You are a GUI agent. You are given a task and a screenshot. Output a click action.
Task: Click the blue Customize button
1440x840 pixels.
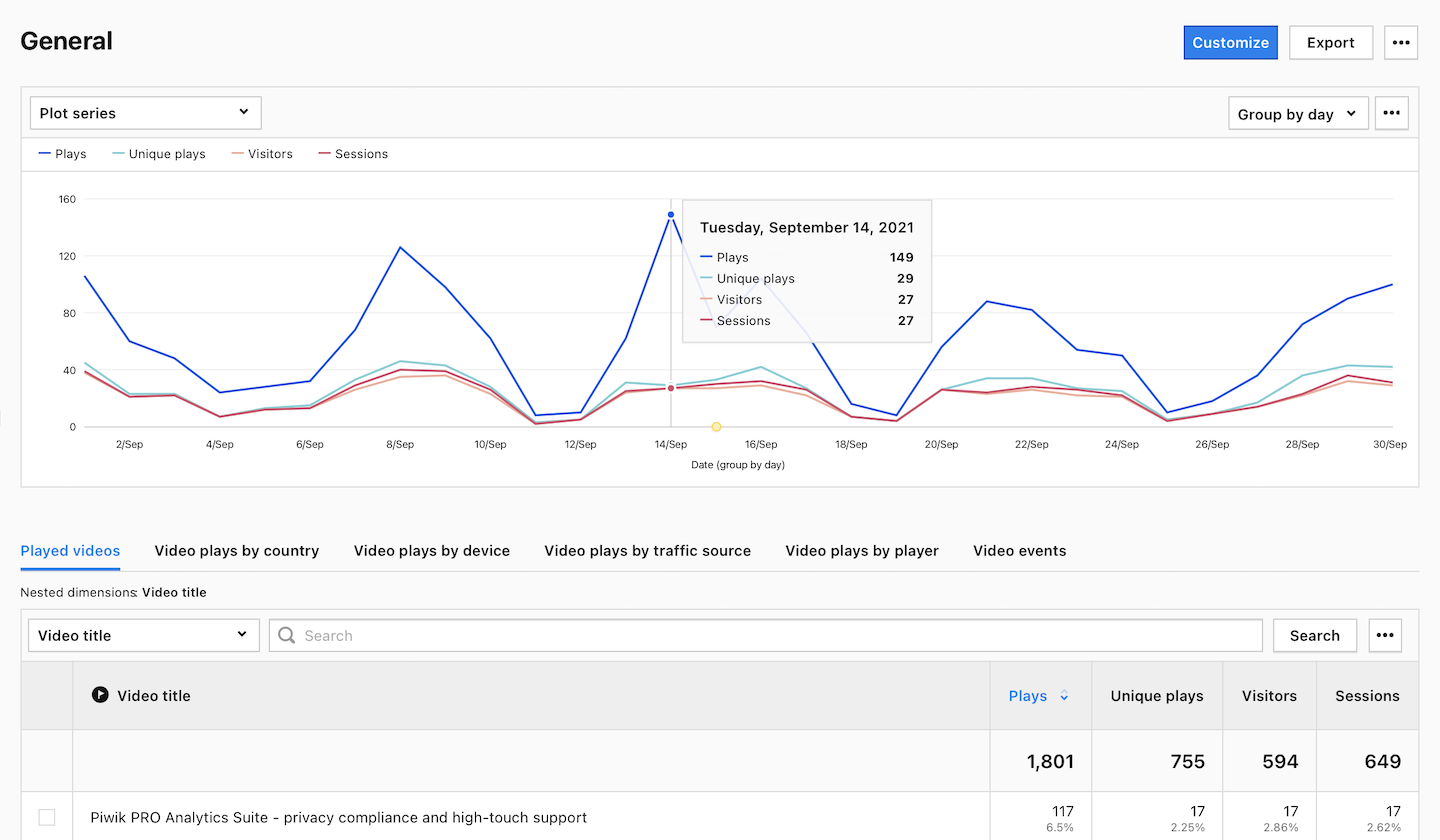point(1230,42)
